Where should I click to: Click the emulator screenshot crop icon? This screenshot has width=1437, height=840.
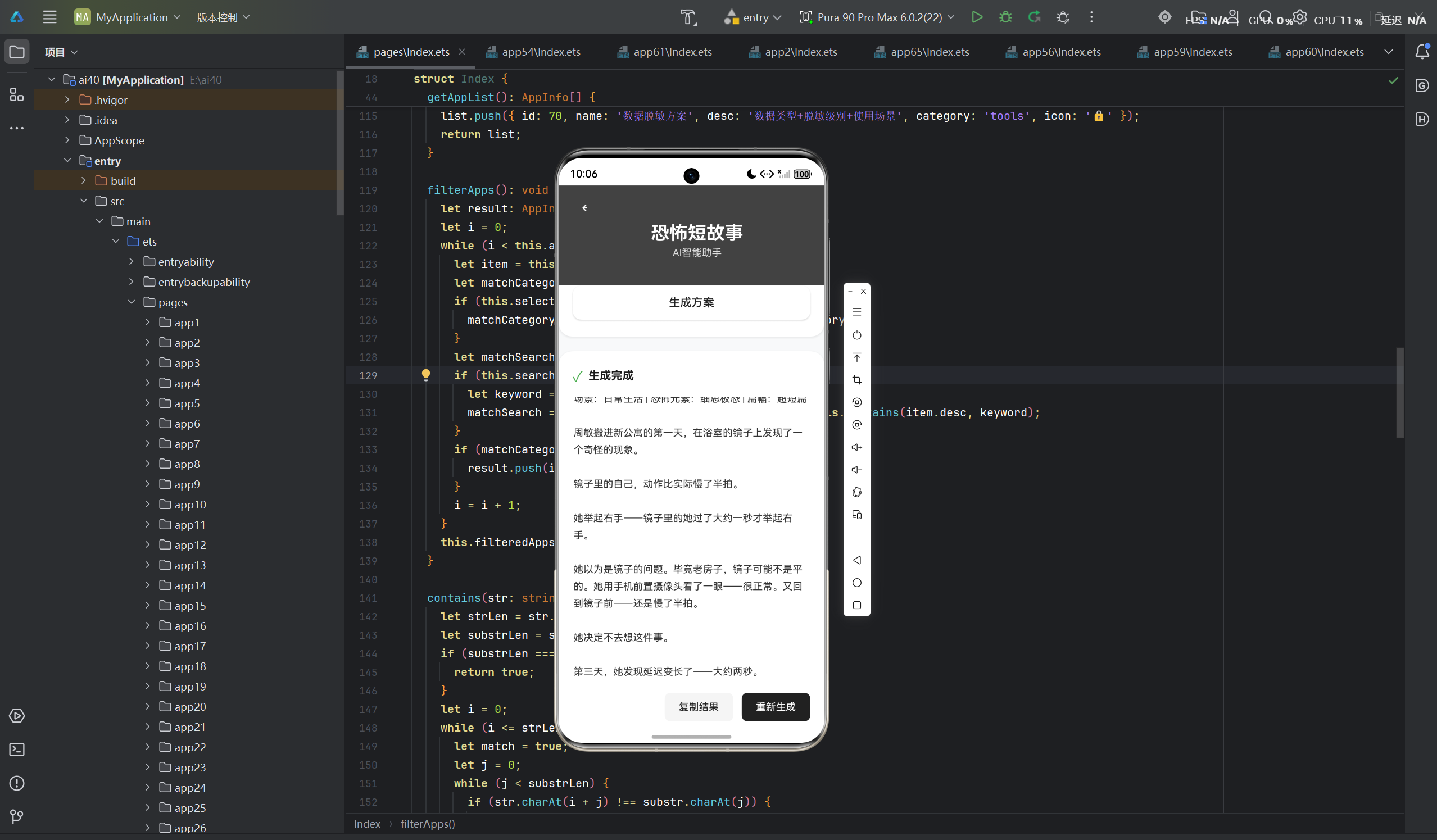tap(856, 380)
